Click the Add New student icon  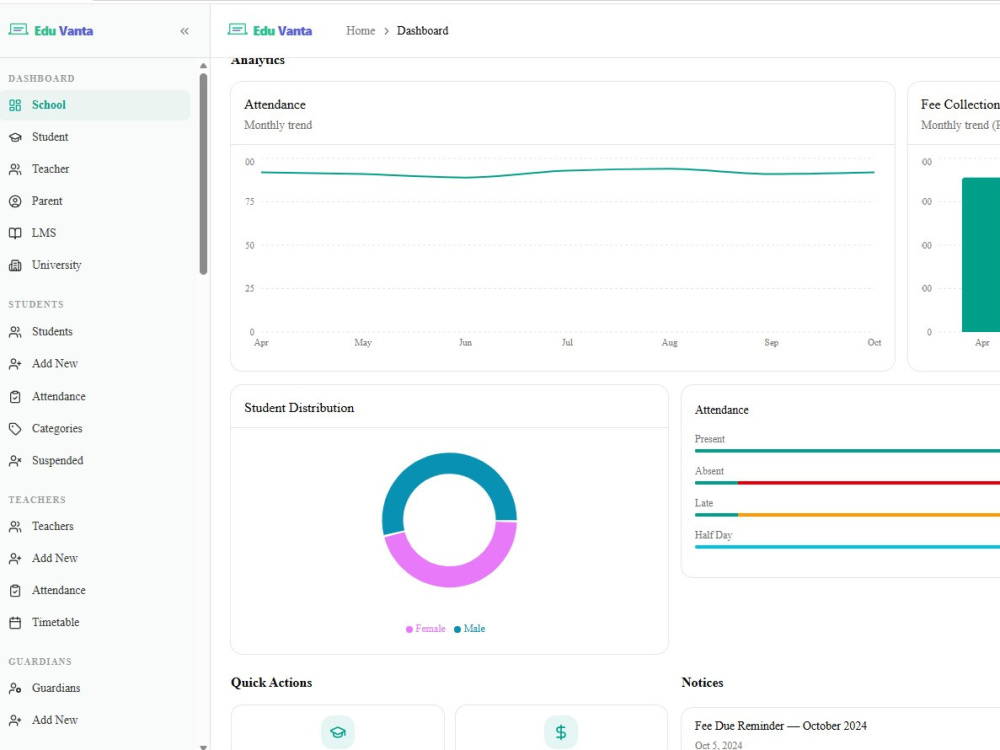coord(15,364)
